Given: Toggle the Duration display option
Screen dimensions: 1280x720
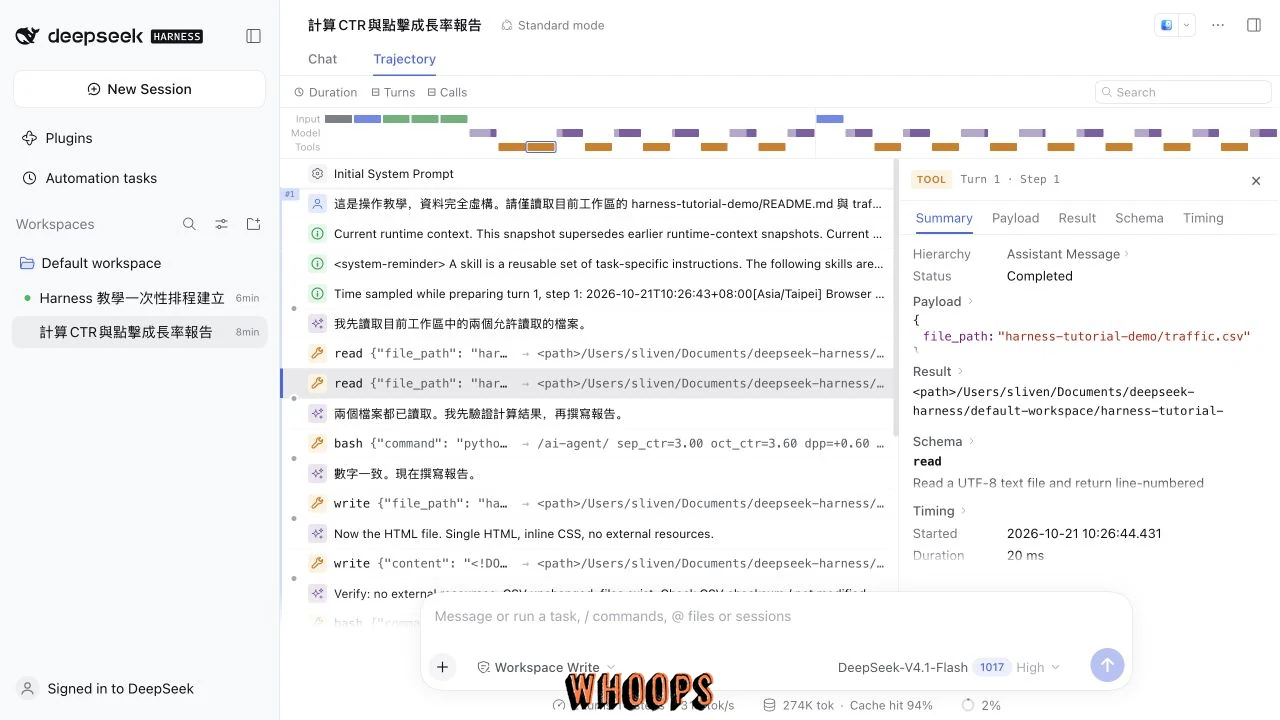Looking at the screenshot, I should point(325,92).
